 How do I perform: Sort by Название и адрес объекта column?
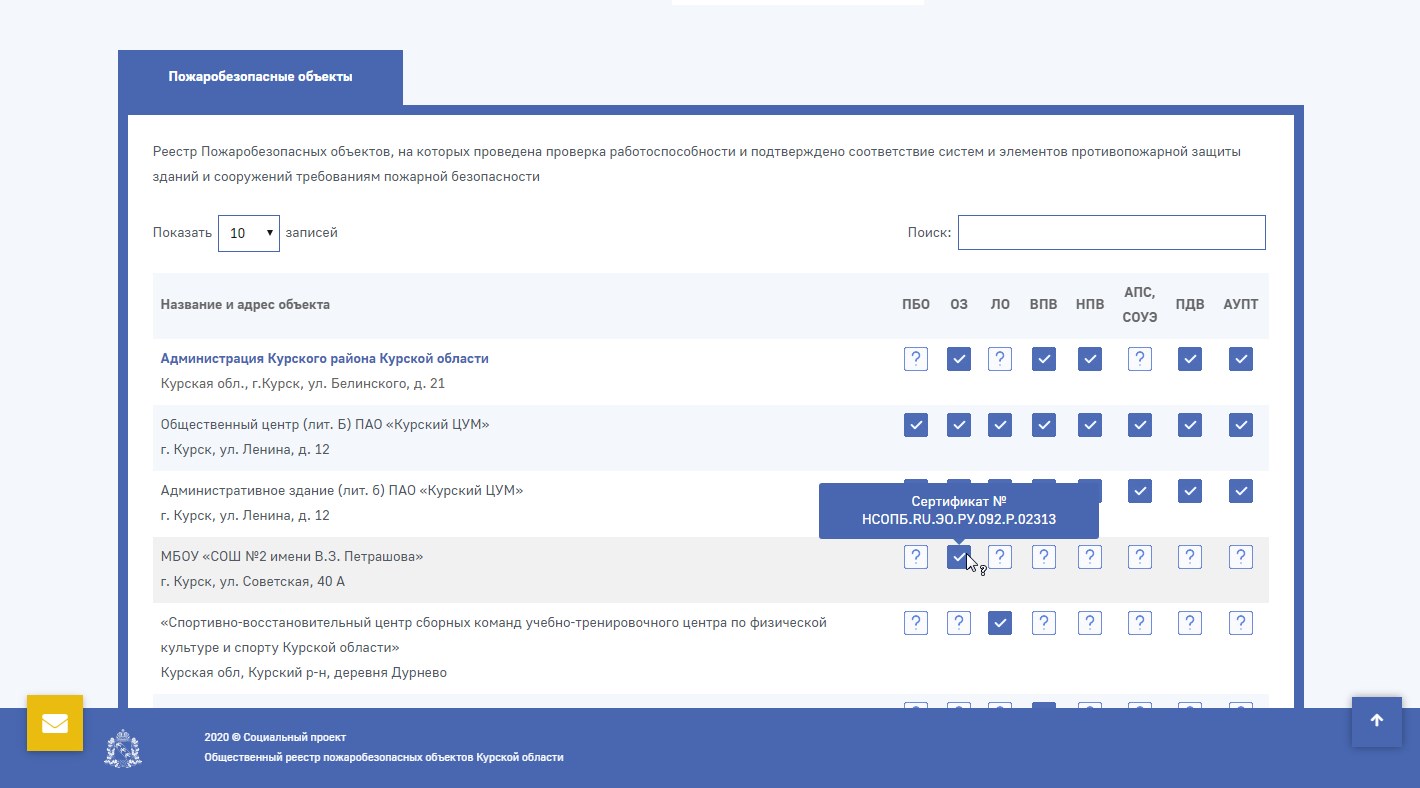click(x=245, y=304)
